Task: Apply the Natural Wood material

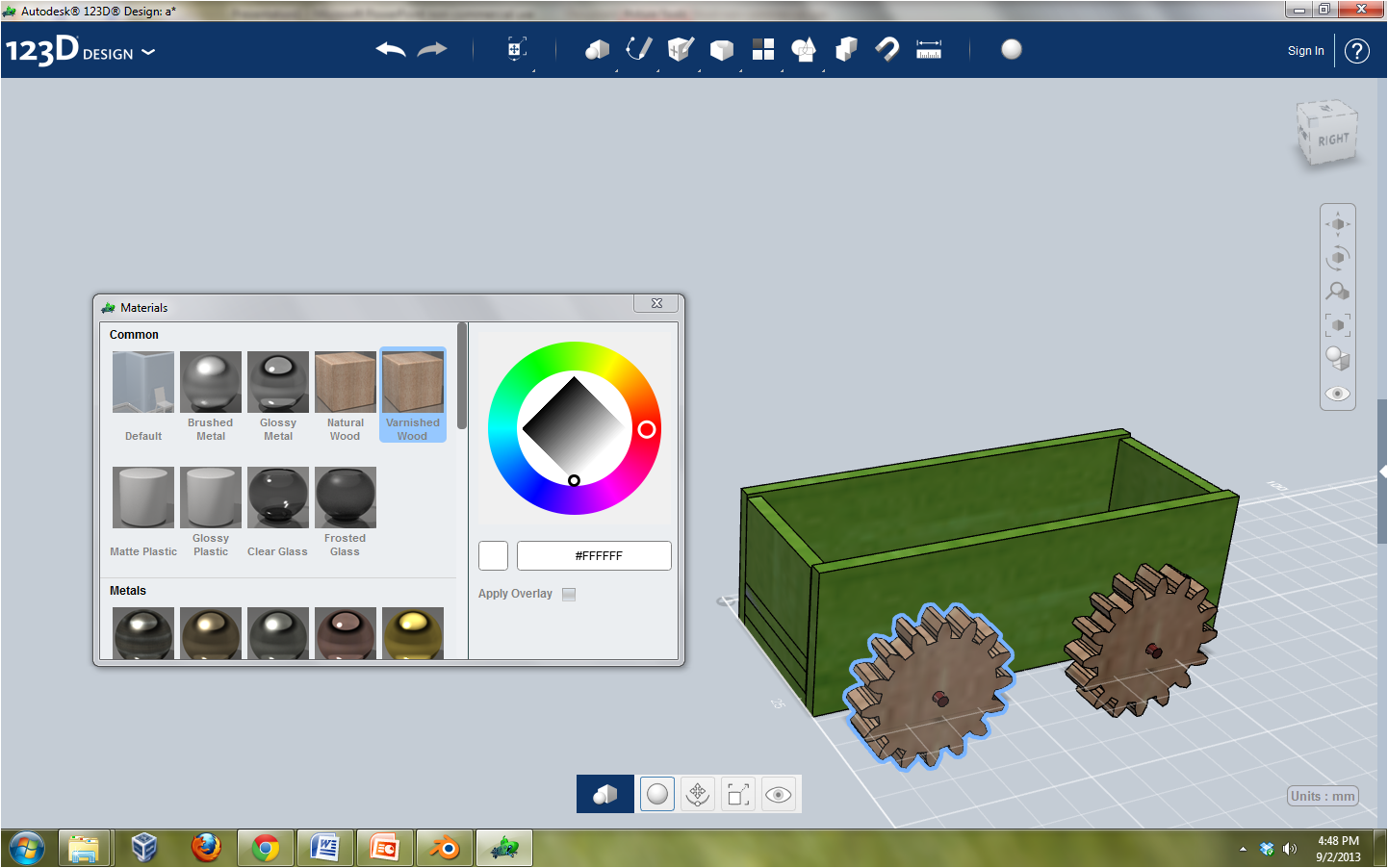Action: [x=346, y=396]
